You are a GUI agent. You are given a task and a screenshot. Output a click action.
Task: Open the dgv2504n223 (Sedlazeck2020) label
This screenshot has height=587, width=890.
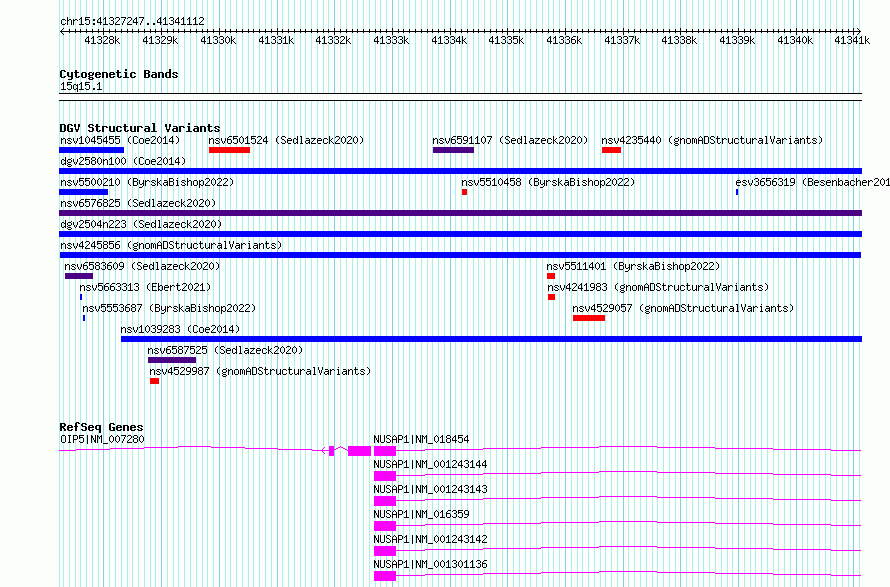click(x=141, y=224)
